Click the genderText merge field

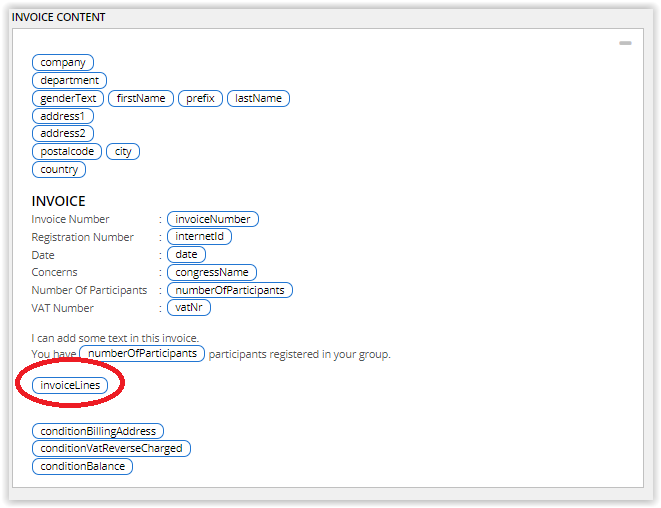click(x=68, y=99)
